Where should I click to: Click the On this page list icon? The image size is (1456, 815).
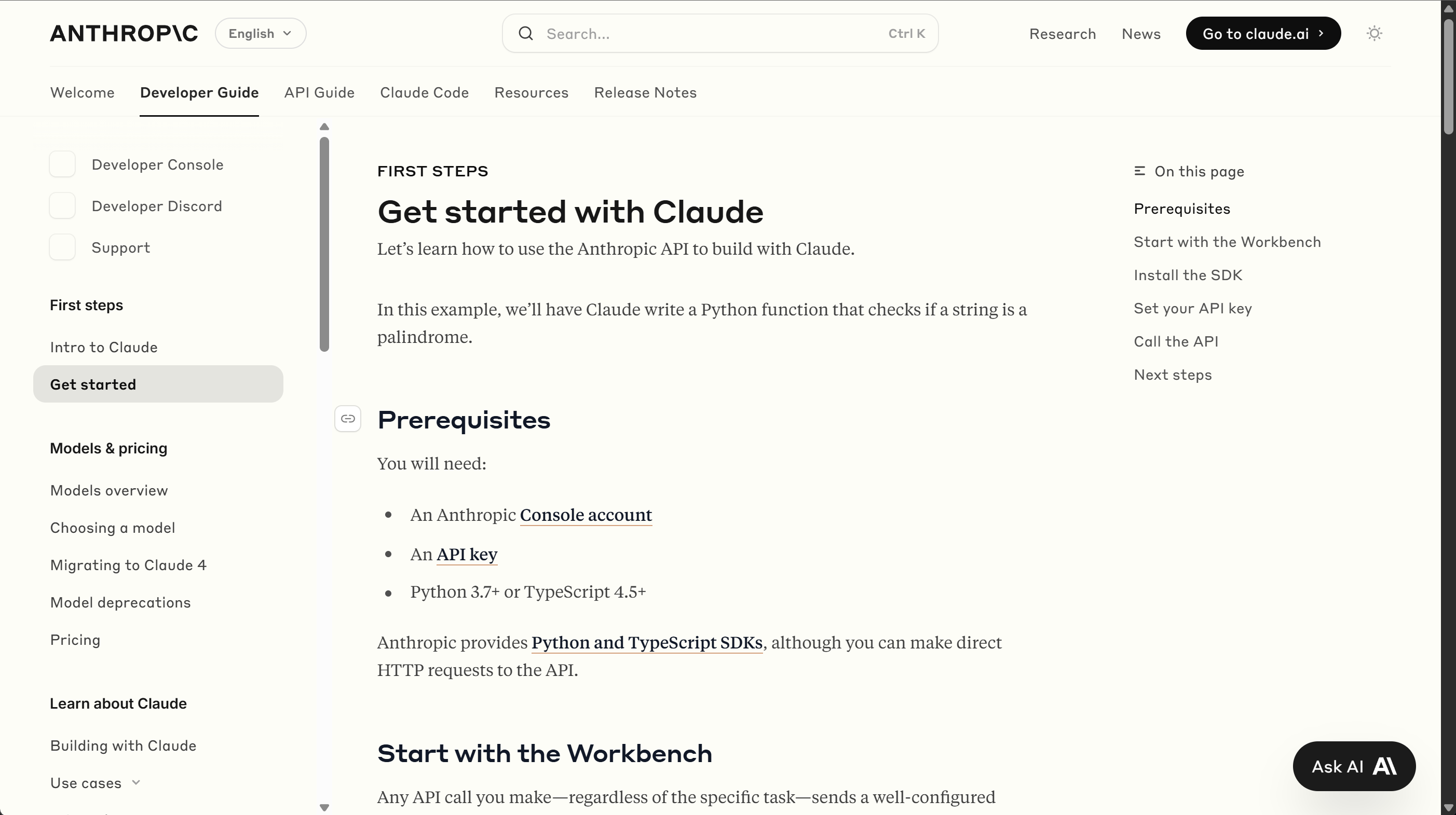[x=1139, y=171]
